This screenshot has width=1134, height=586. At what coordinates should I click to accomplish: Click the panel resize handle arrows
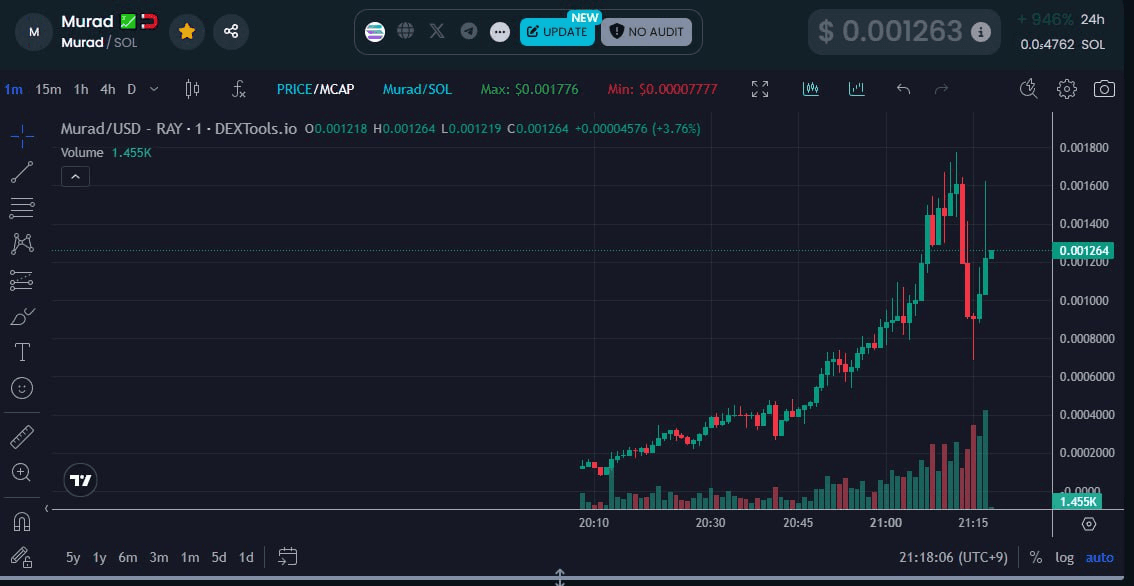point(559,577)
